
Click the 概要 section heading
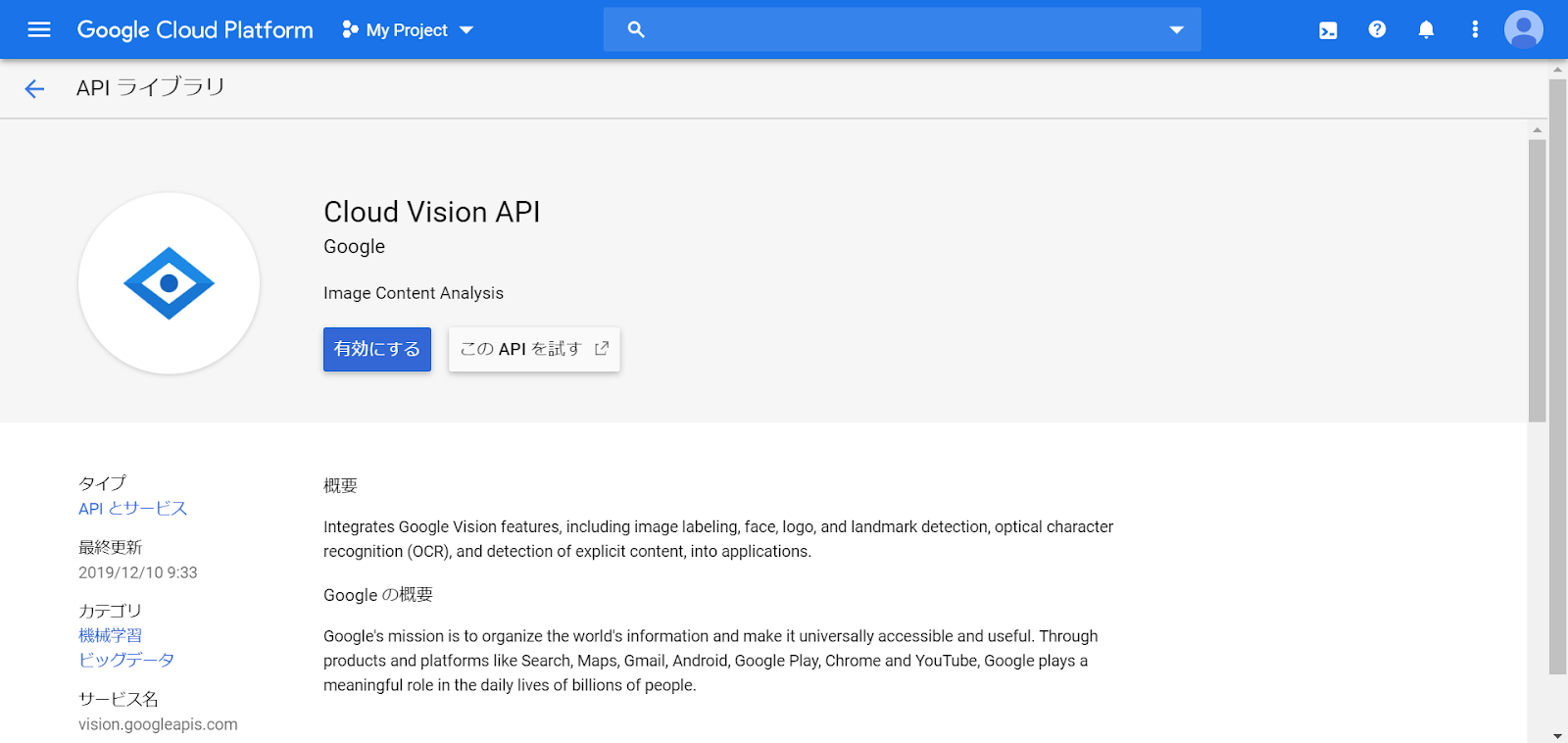click(340, 486)
